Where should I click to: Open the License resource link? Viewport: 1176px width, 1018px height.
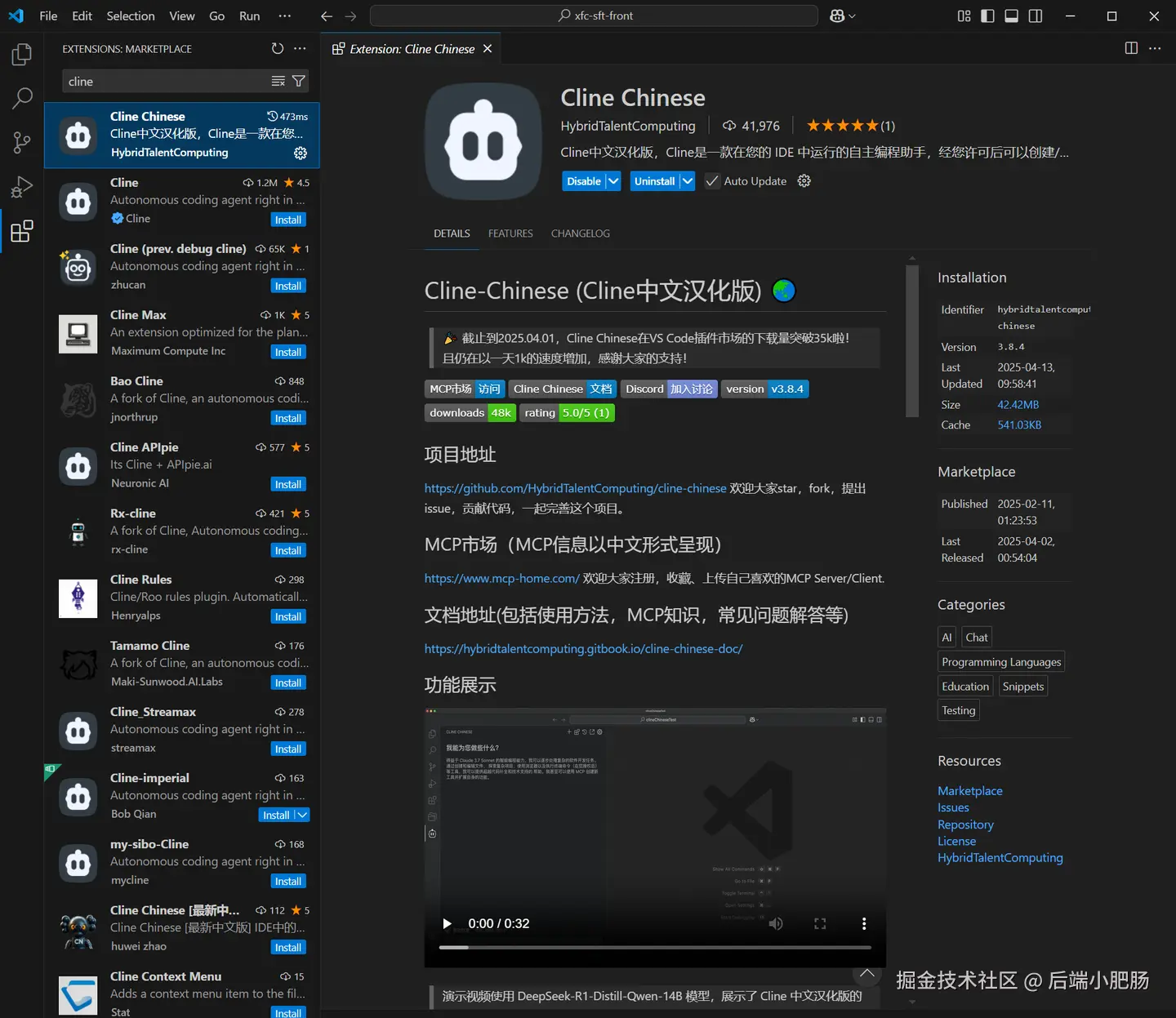click(x=956, y=841)
